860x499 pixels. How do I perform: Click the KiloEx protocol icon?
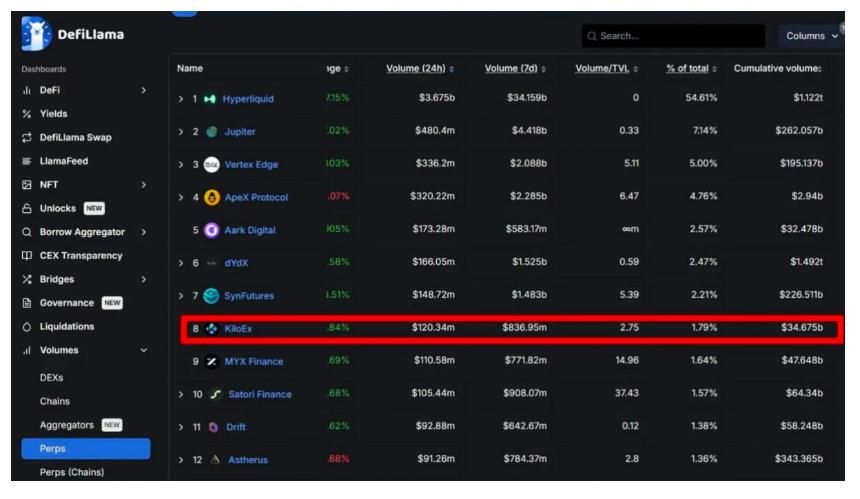pos(211,329)
